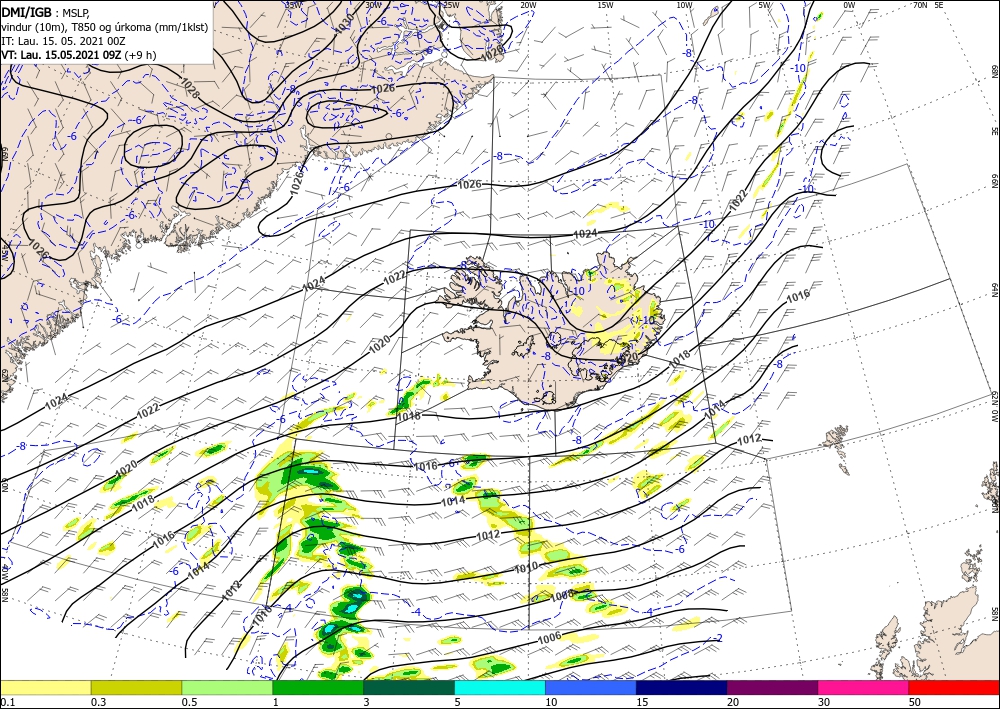The image size is (1000, 709).
Task: Click the '1030' isobar label over Greenland
Action: (x=344, y=24)
